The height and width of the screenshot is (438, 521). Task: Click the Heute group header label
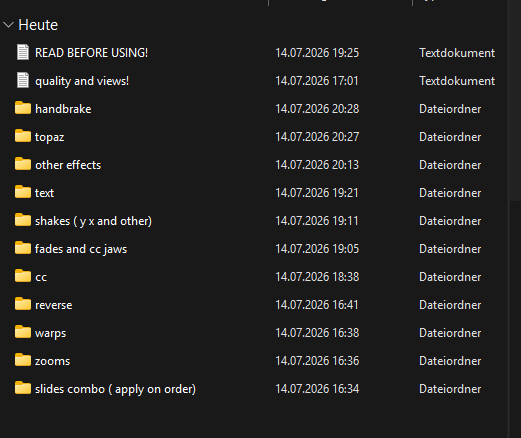(38, 25)
